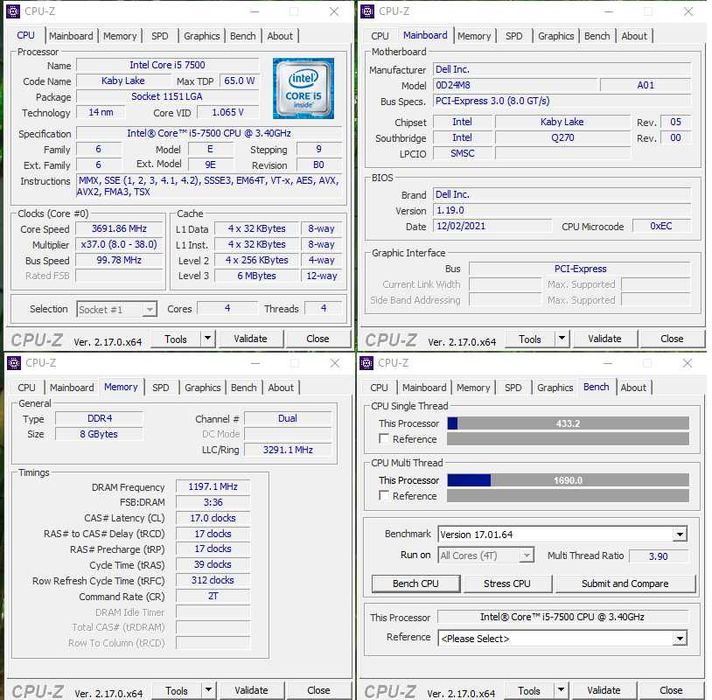The width and height of the screenshot is (712, 700).
Task: Open the Please Select reference processor dropdown
Action: (x=680, y=638)
